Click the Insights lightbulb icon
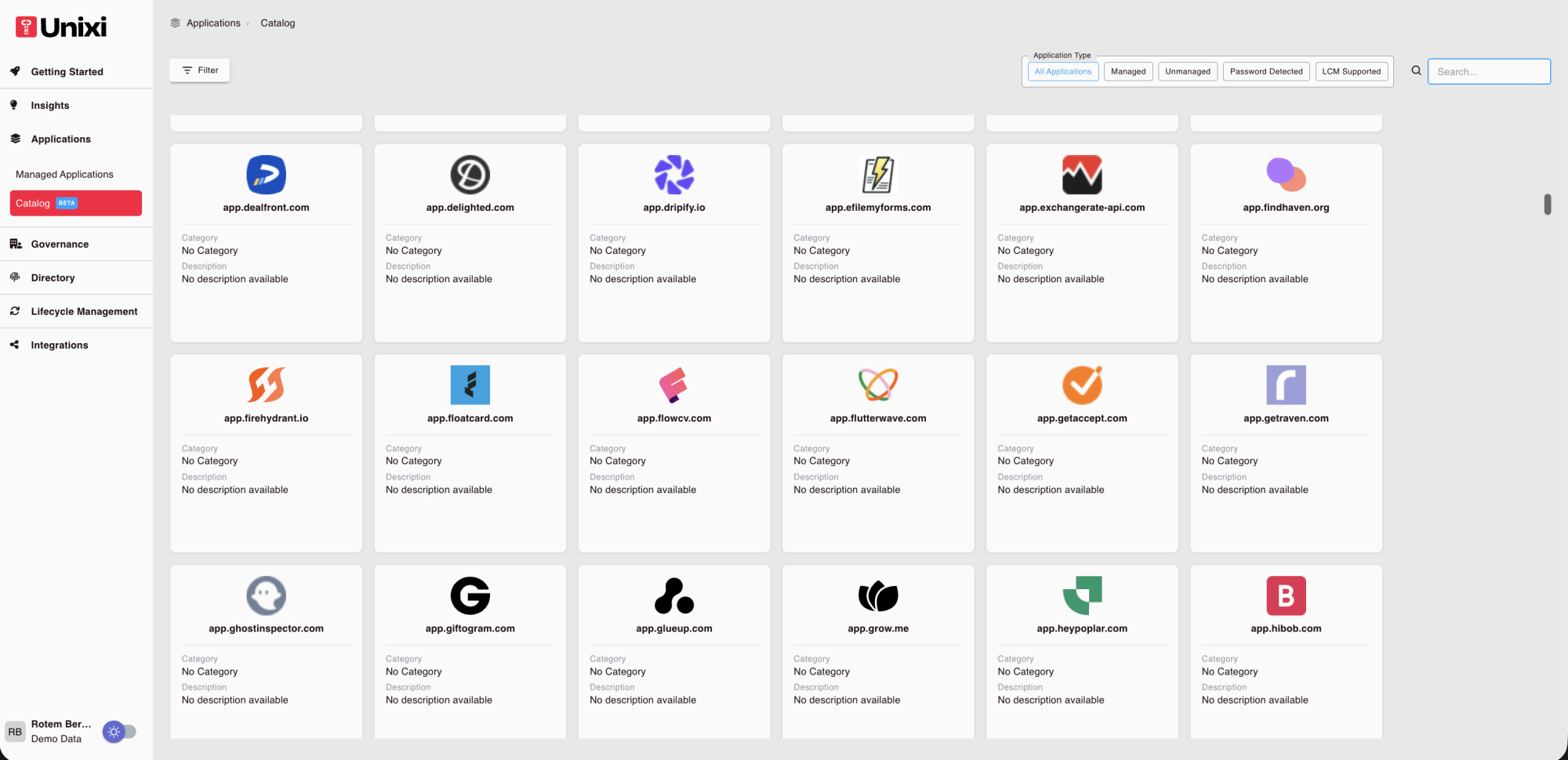 pos(14,105)
